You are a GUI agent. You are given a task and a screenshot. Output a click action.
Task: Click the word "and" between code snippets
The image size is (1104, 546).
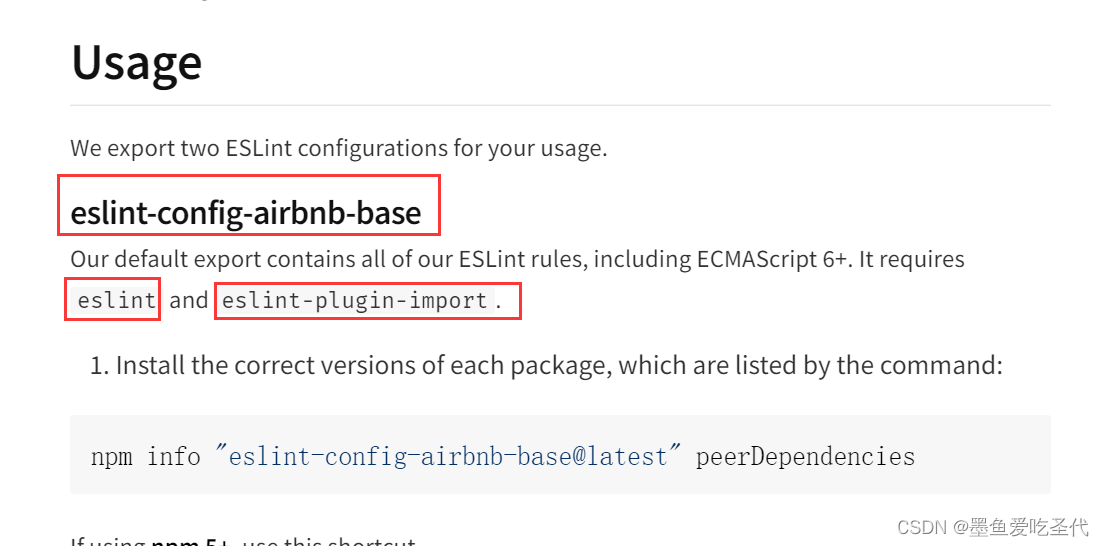point(189,301)
